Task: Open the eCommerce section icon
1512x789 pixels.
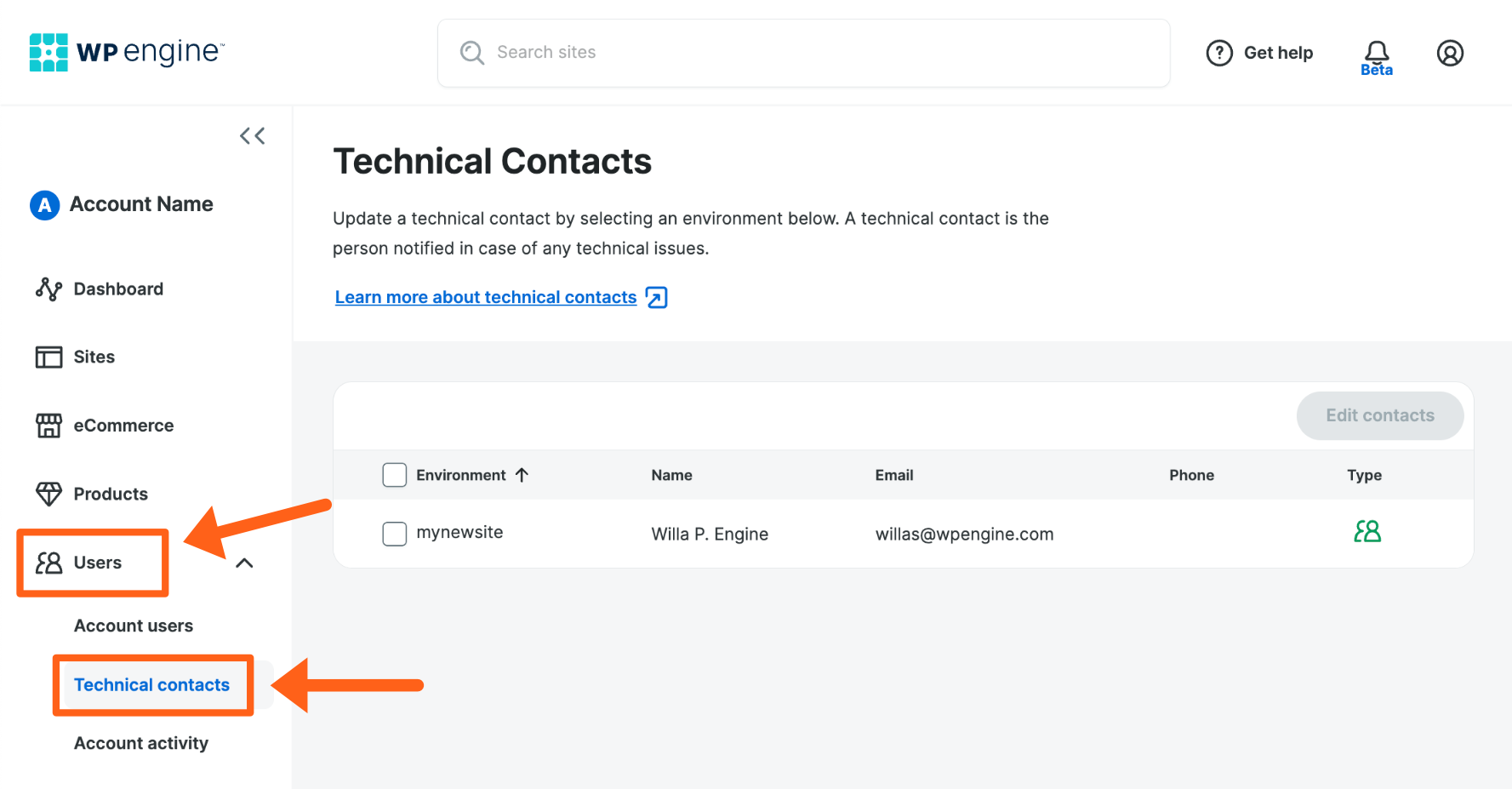Action: click(48, 425)
